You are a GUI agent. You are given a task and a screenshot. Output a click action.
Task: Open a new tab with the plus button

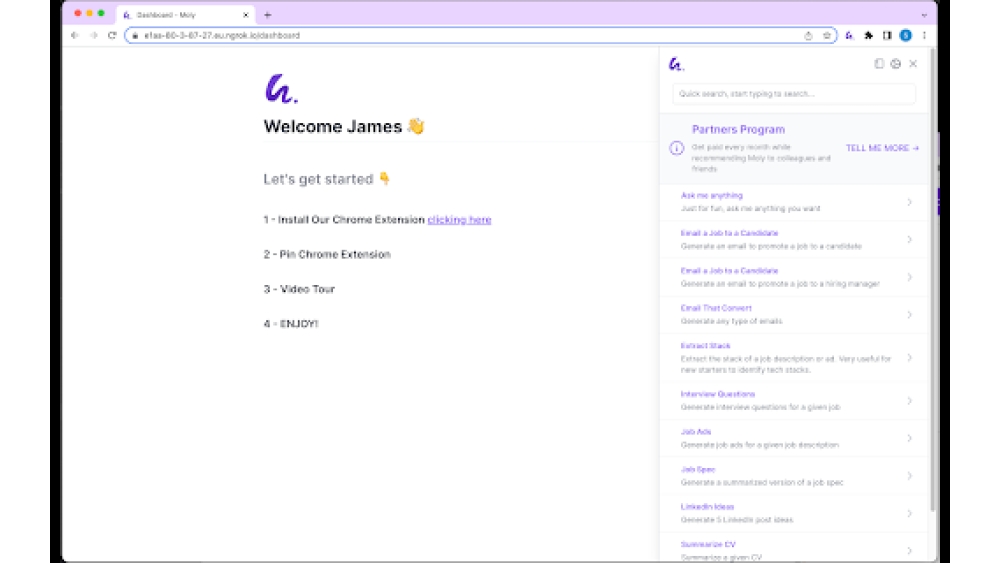click(267, 15)
